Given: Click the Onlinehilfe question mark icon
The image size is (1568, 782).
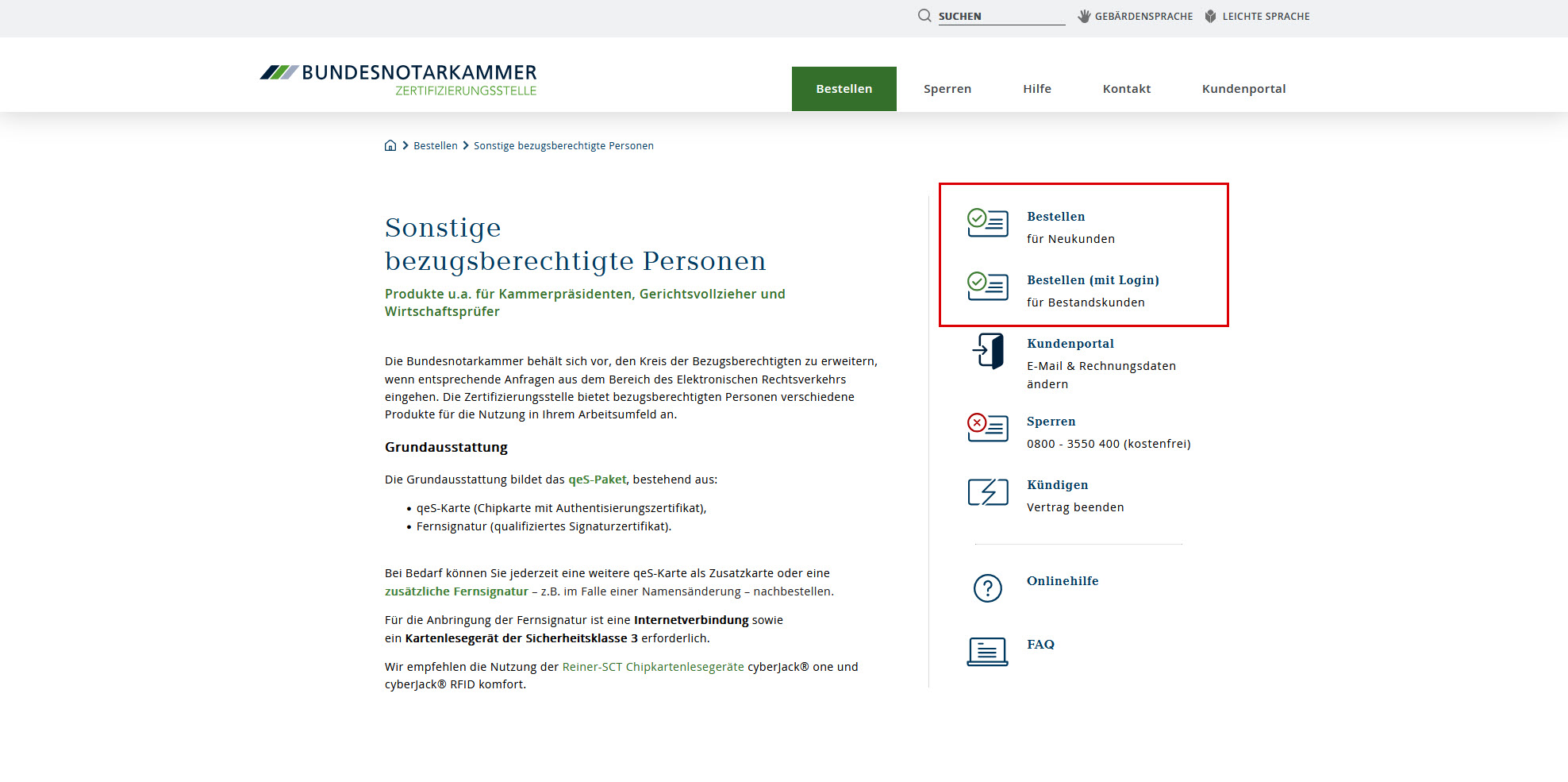Looking at the screenshot, I should click(987, 588).
